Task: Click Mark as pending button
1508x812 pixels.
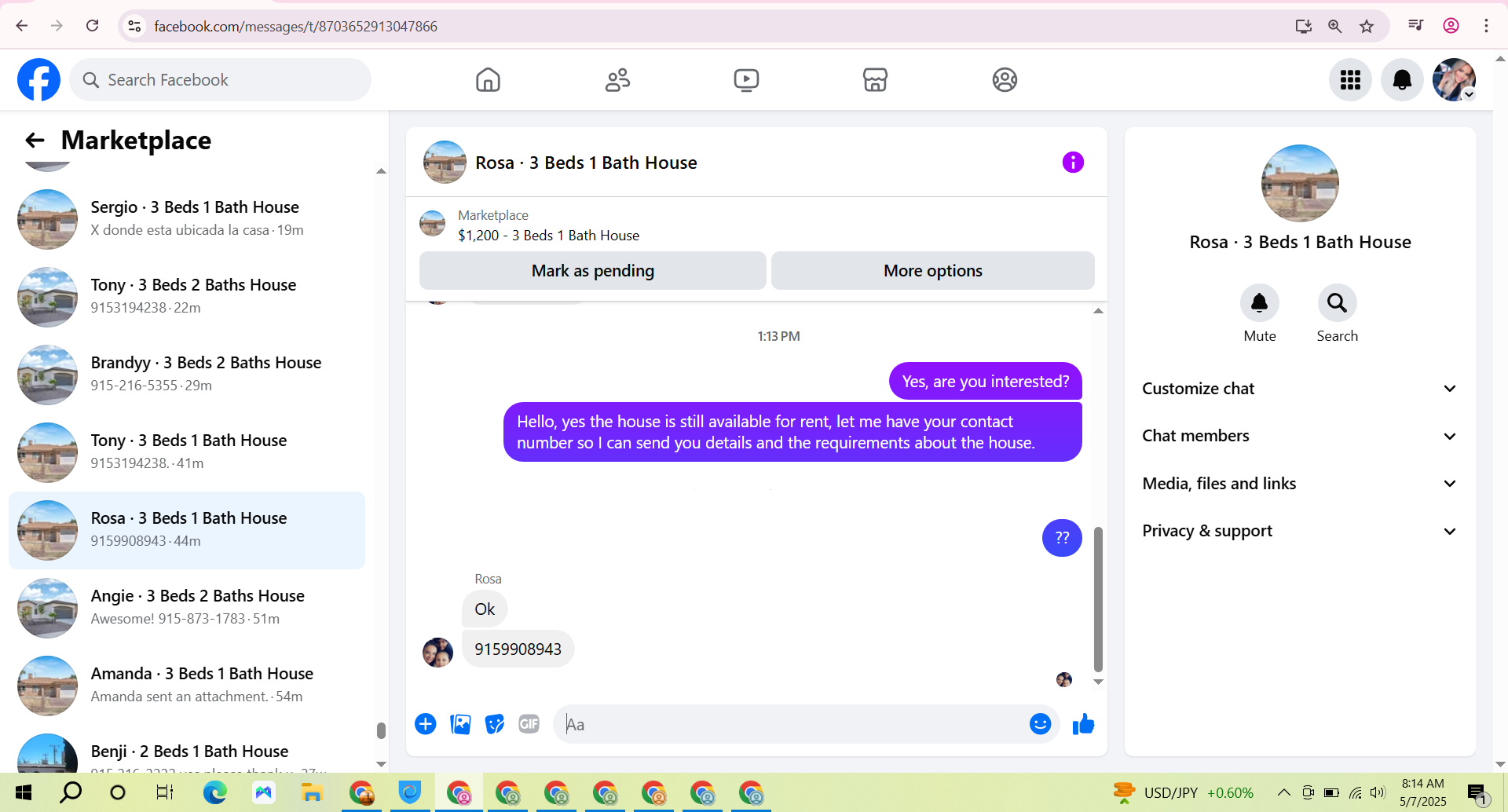Action: [x=592, y=270]
